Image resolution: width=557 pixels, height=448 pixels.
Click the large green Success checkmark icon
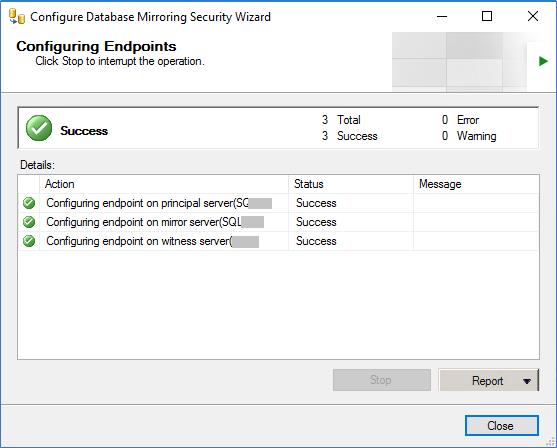pos(39,128)
